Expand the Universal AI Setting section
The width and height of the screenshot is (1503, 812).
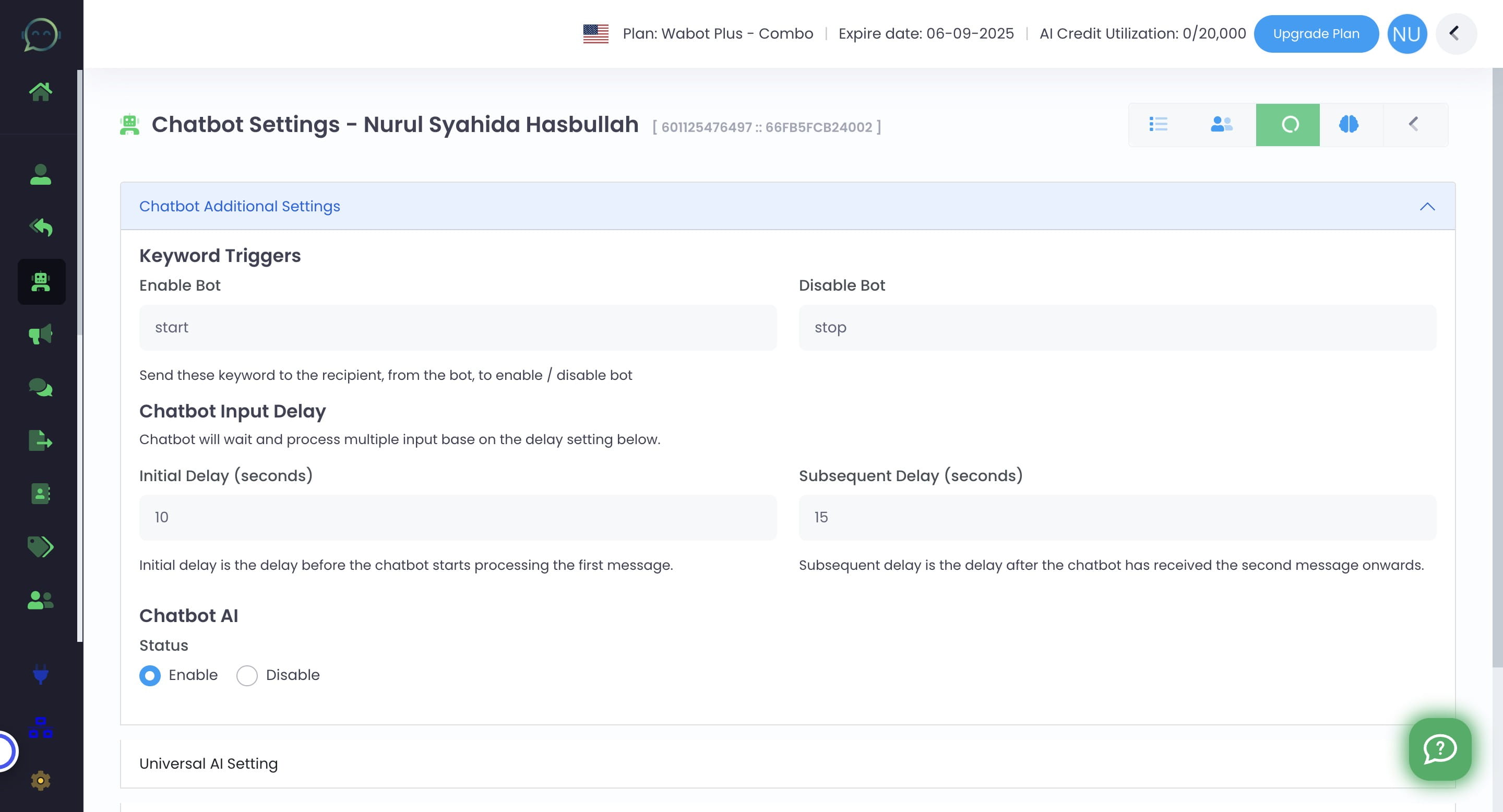(208, 763)
